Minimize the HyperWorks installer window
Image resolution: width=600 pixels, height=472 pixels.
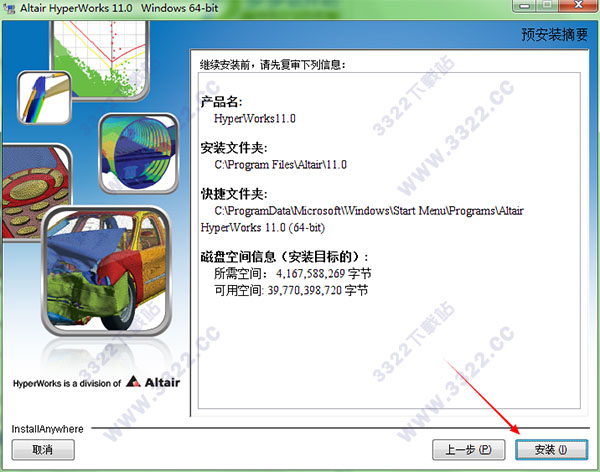coord(525,6)
